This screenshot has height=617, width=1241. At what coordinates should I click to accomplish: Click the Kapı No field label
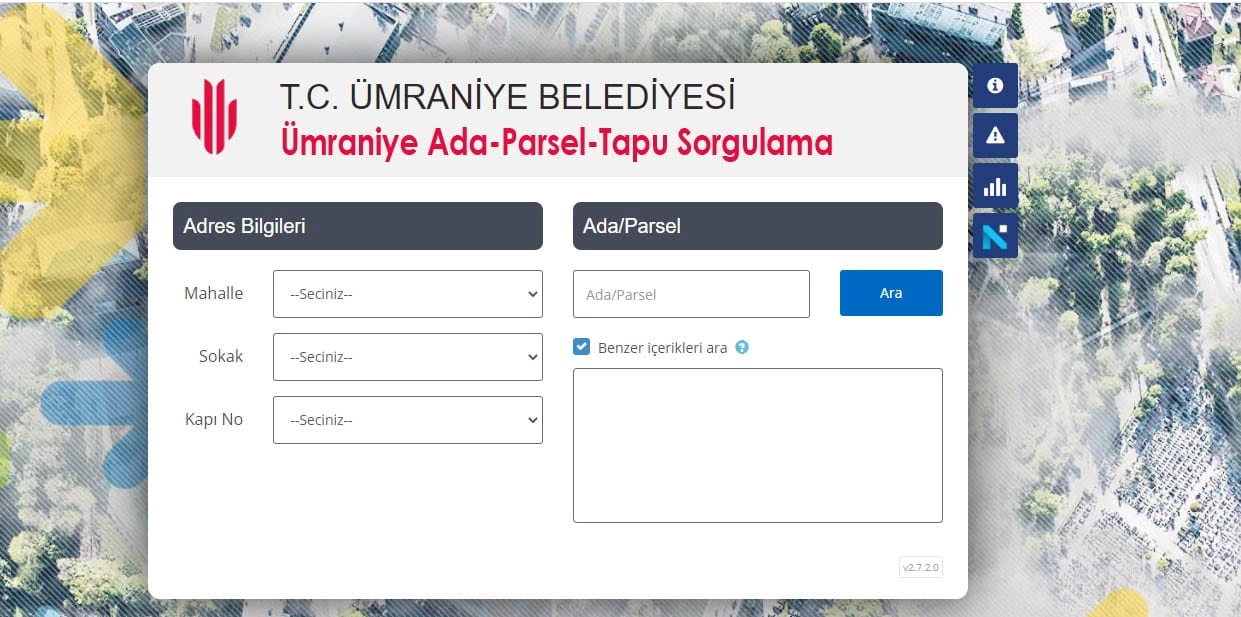coord(213,419)
